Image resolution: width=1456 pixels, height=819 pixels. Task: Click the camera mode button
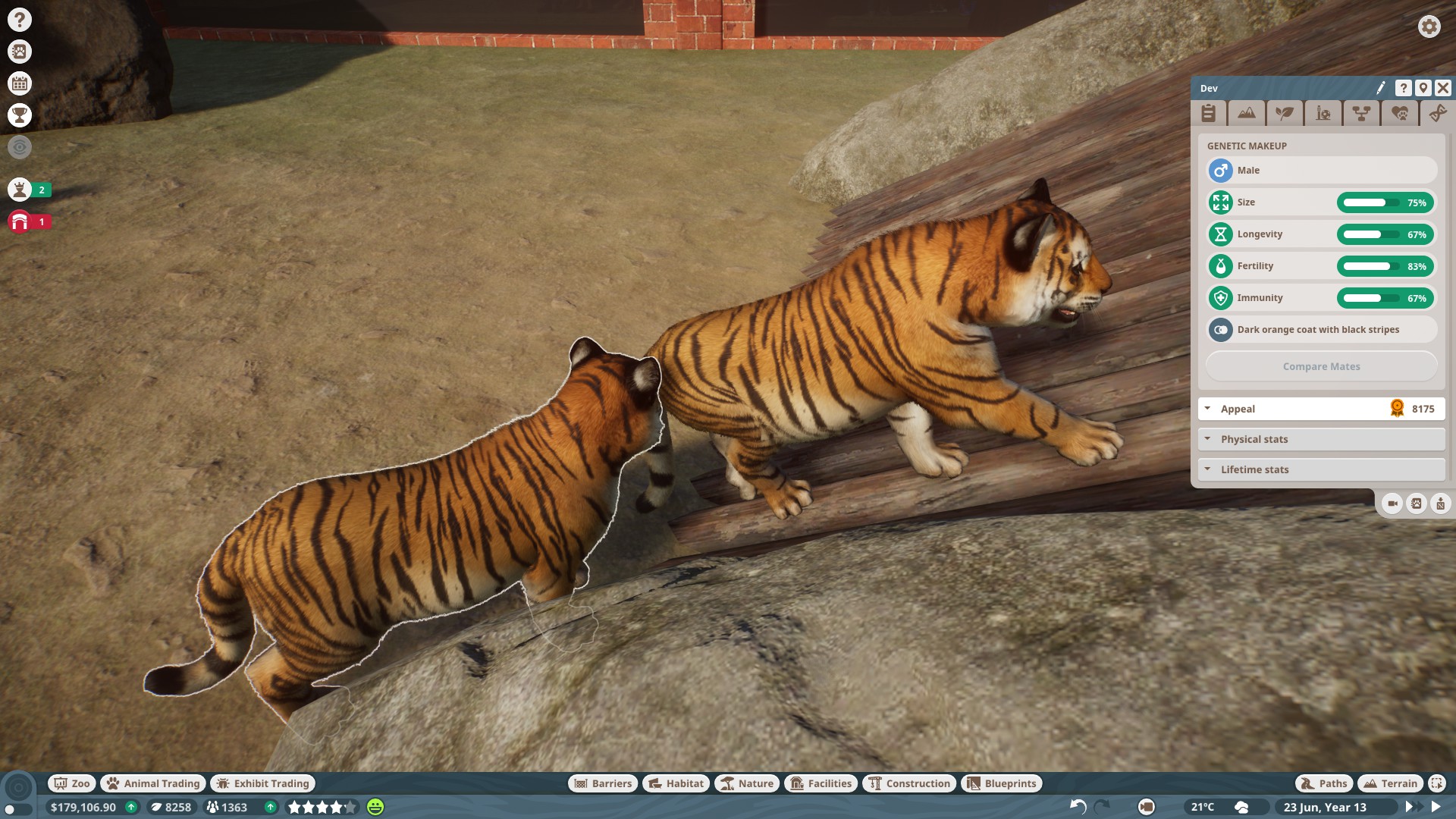[x=1147, y=807]
